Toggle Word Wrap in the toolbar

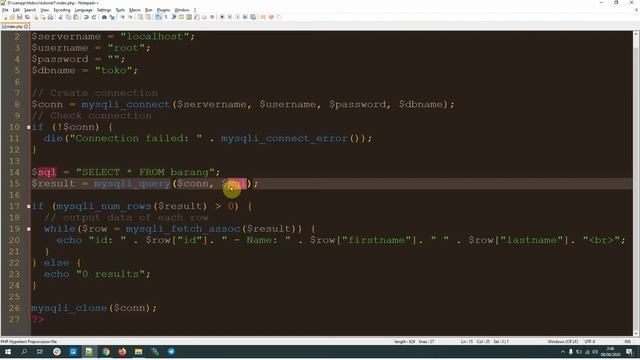pos(158,17)
